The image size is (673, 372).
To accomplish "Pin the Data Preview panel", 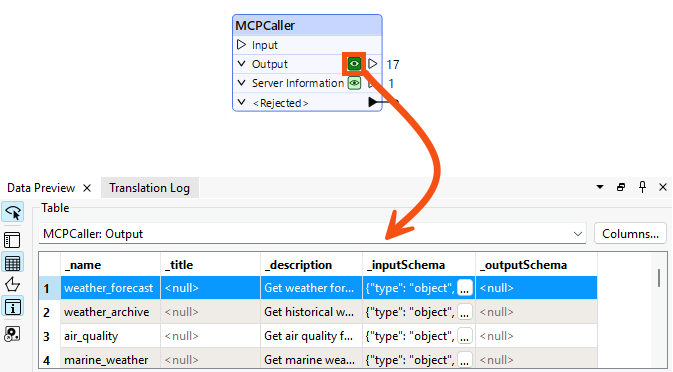I will tap(643, 187).
